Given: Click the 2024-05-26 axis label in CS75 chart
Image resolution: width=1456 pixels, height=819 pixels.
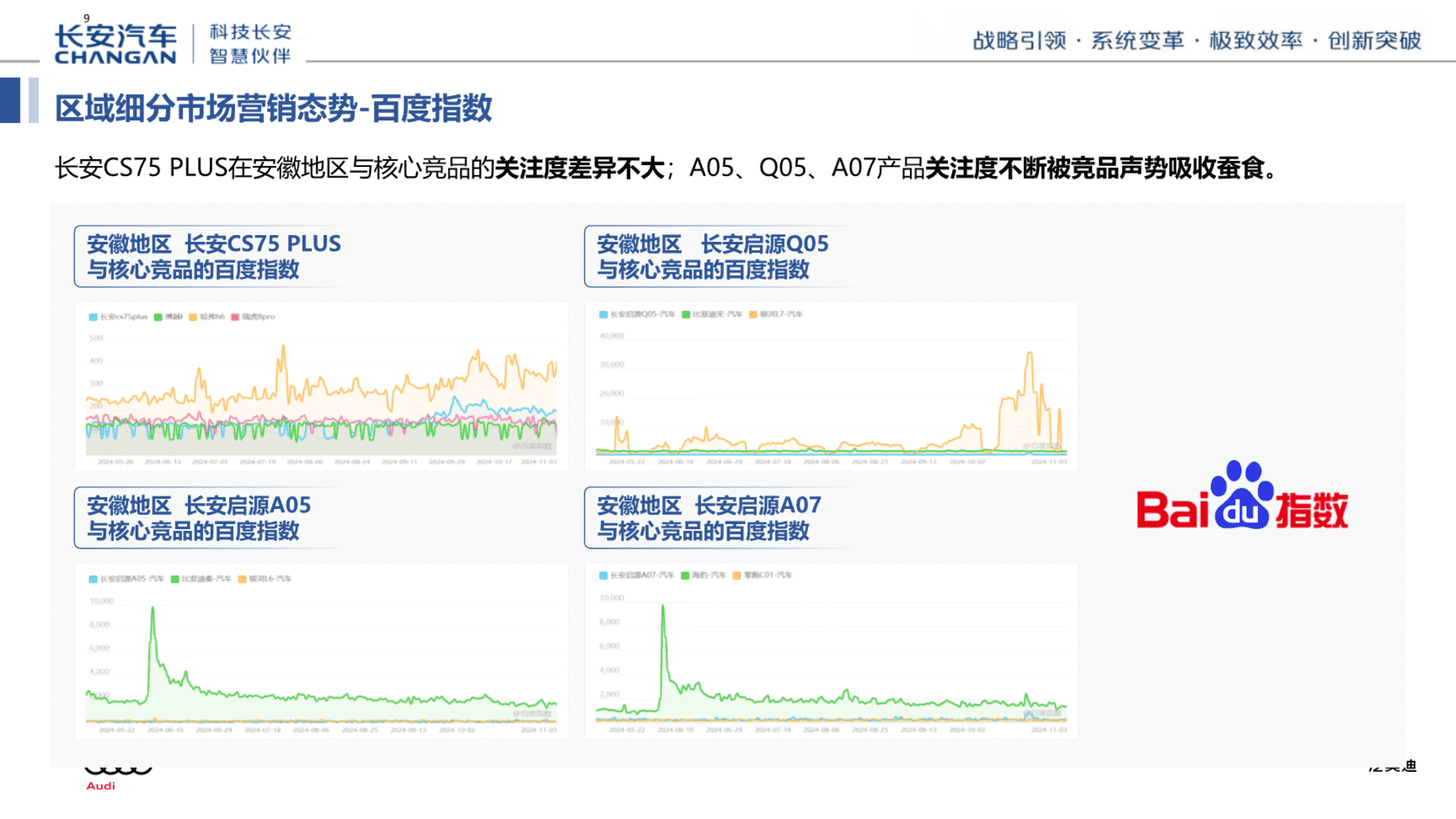Looking at the screenshot, I should 115,462.
